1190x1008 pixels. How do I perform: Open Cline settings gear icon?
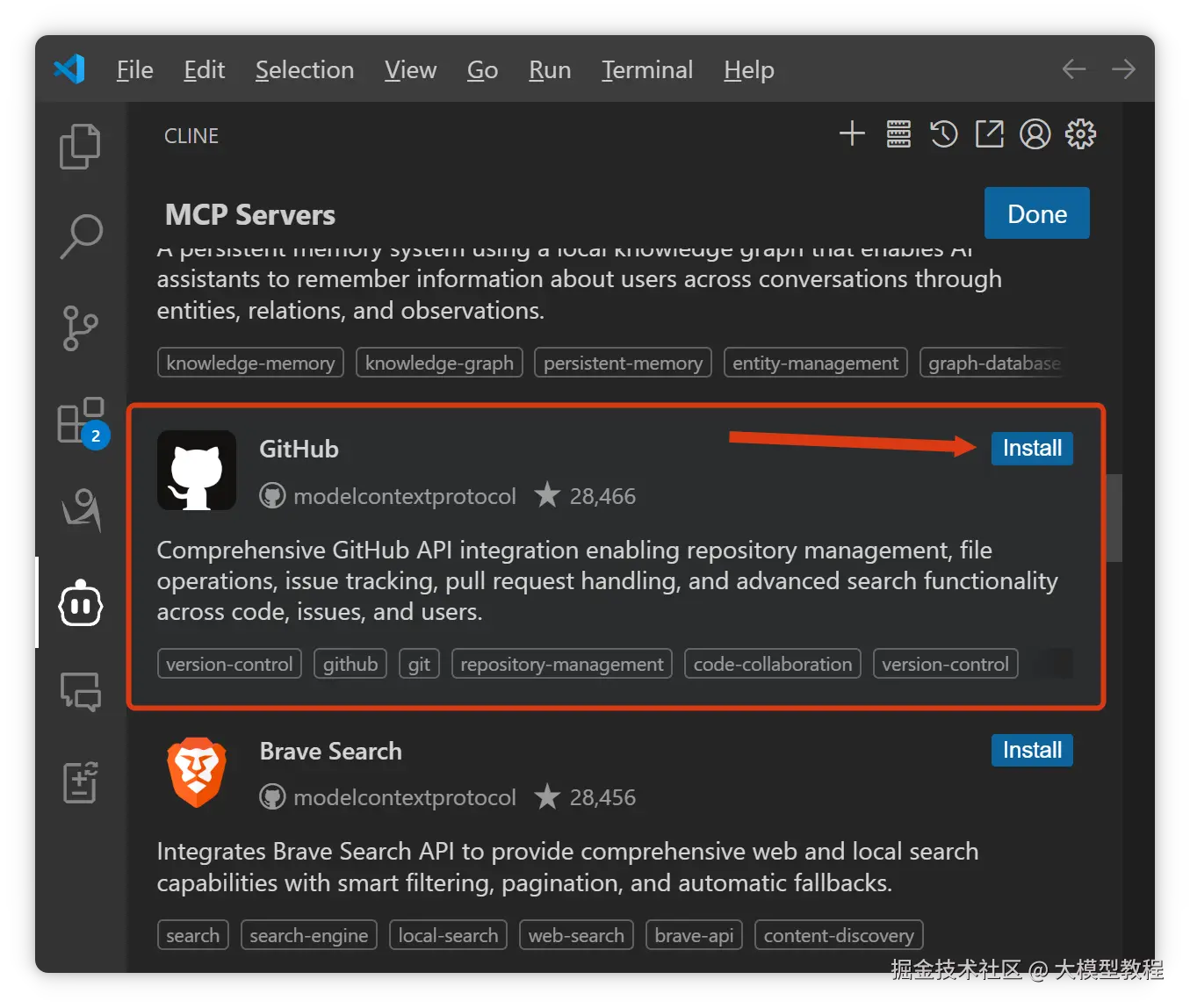click(x=1080, y=134)
